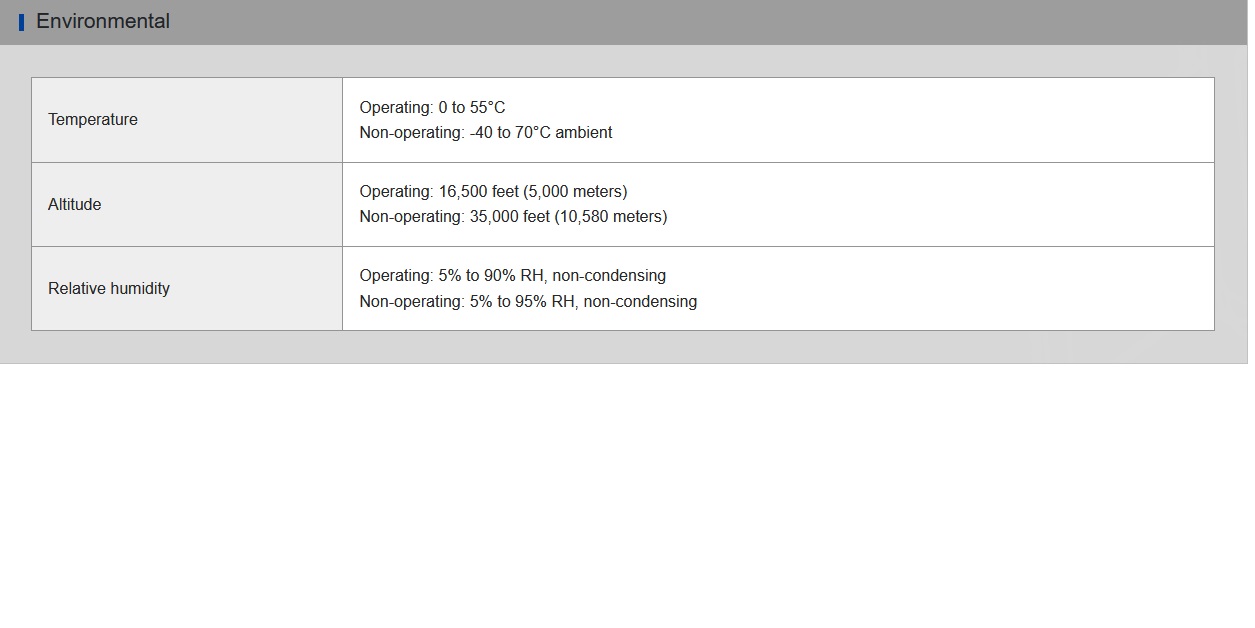Click the 90% RH operating humidity value
The height and width of the screenshot is (628, 1255).
[x=517, y=275]
